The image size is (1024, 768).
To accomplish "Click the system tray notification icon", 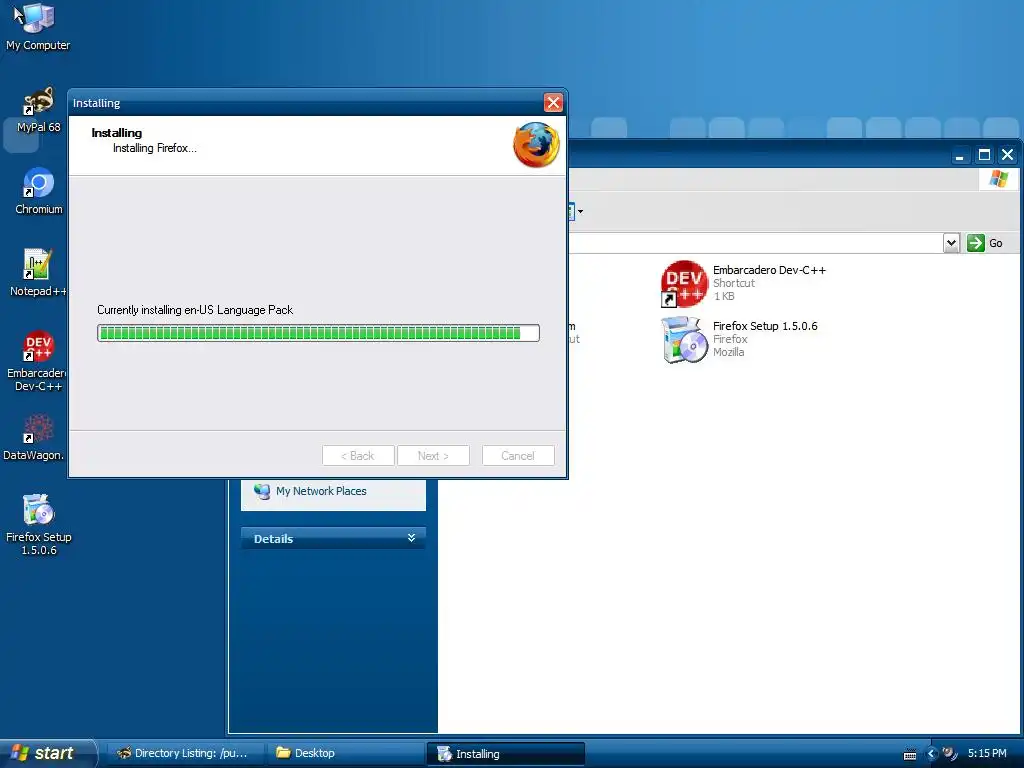I will [950, 754].
